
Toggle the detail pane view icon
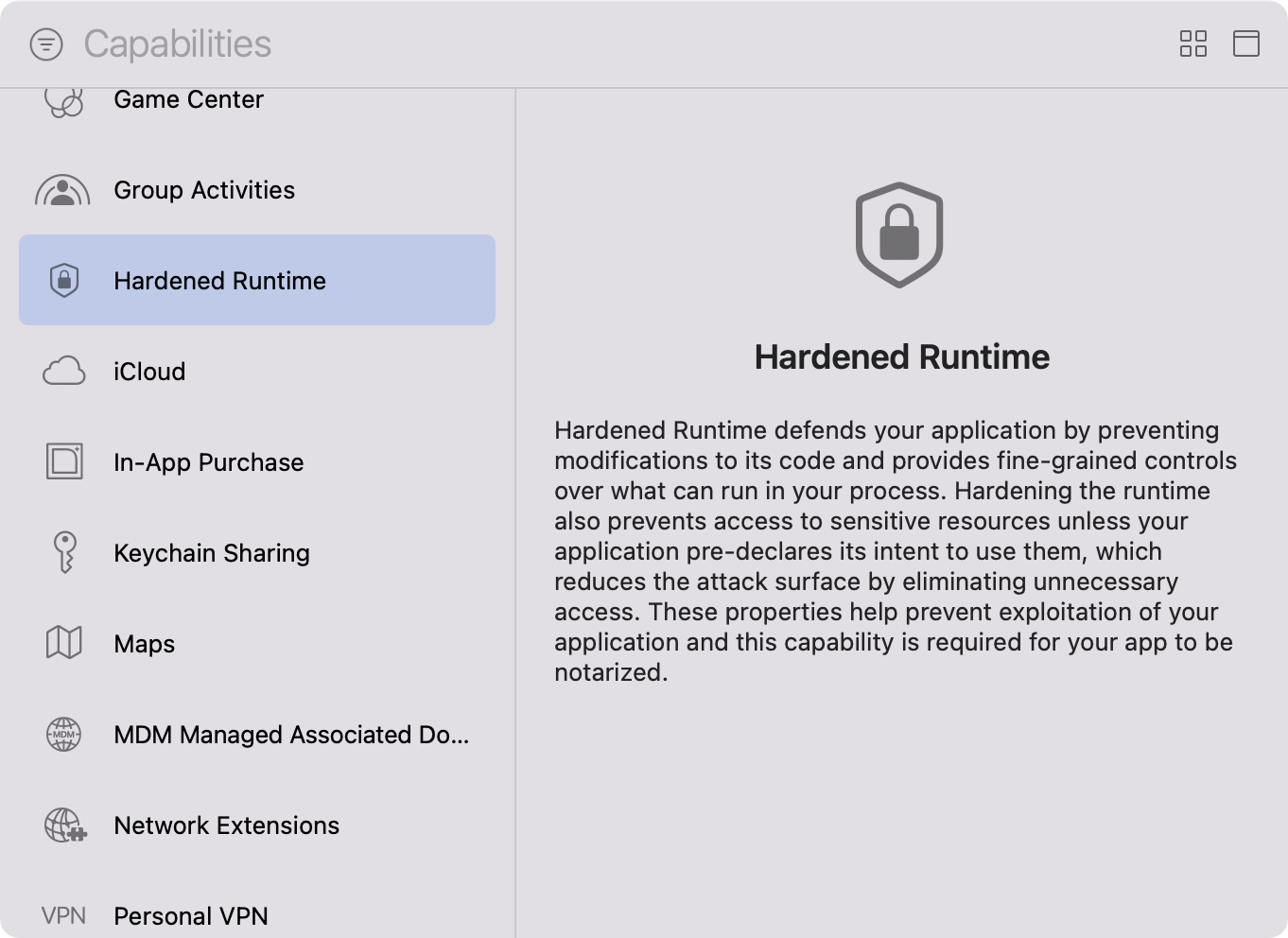[x=1246, y=43]
